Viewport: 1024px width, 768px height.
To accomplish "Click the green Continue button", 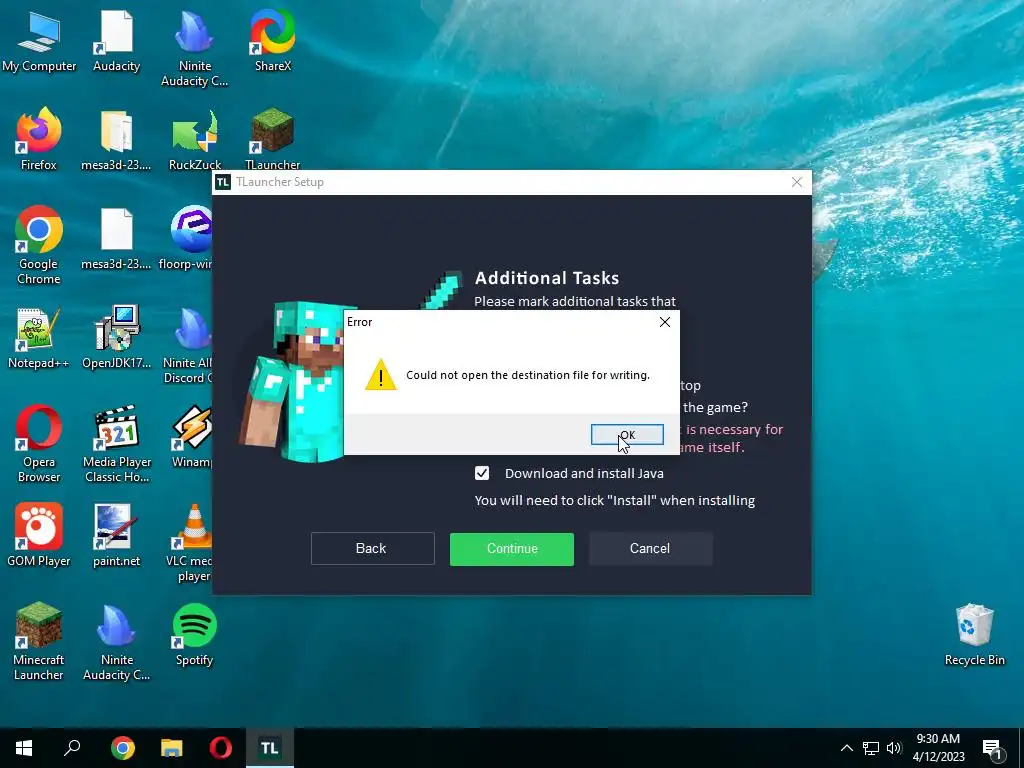I will [x=512, y=549].
